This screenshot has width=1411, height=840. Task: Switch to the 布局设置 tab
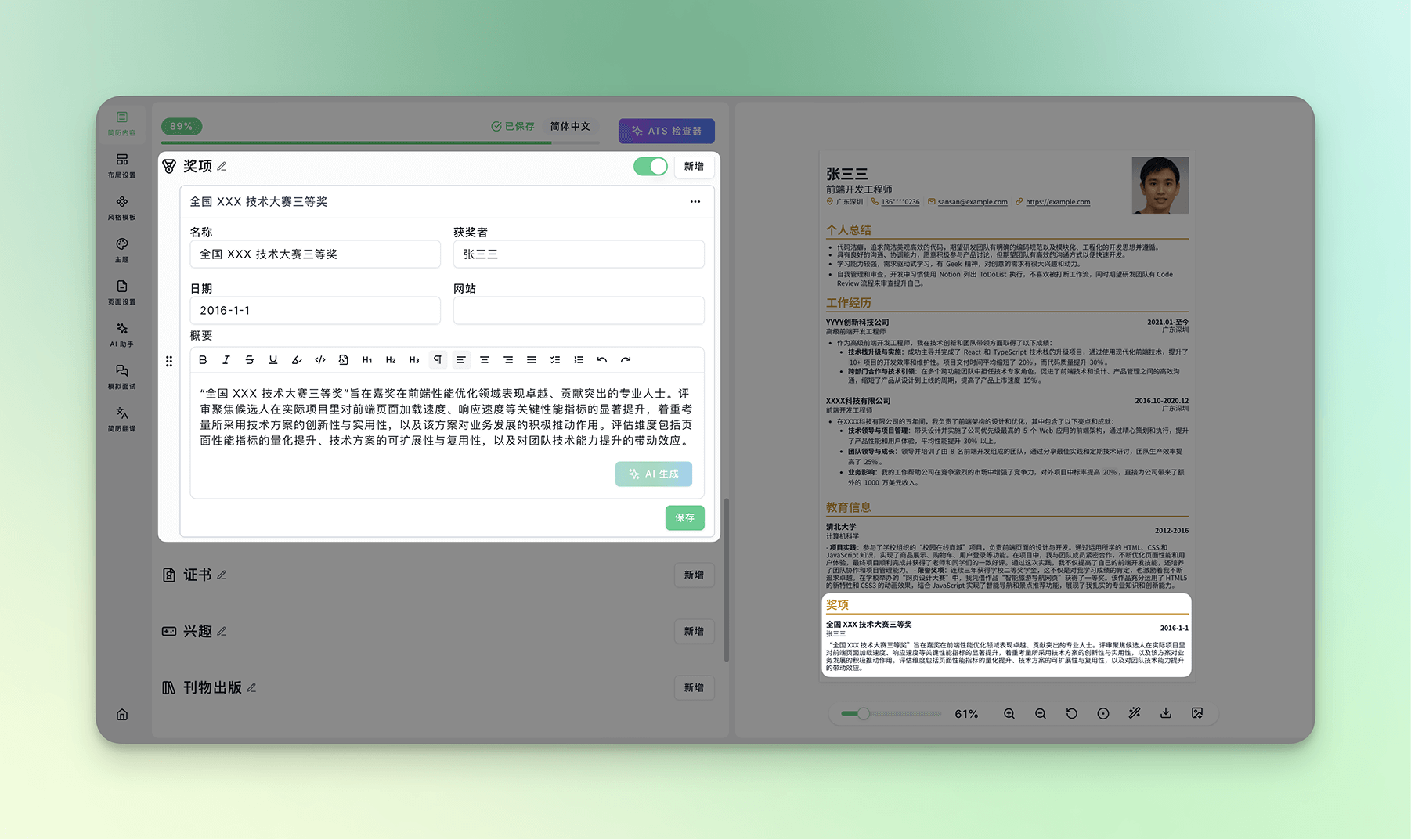(122, 164)
